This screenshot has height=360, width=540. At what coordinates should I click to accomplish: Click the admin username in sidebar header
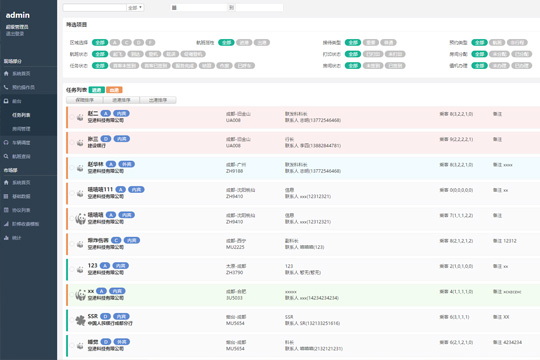point(18,15)
